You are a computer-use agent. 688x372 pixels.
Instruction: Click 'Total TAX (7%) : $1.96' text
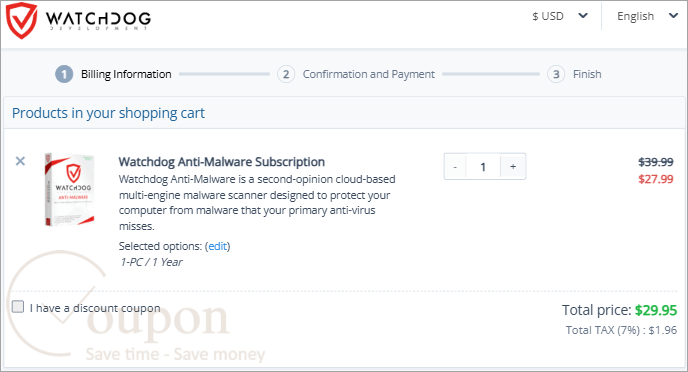(x=621, y=330)
